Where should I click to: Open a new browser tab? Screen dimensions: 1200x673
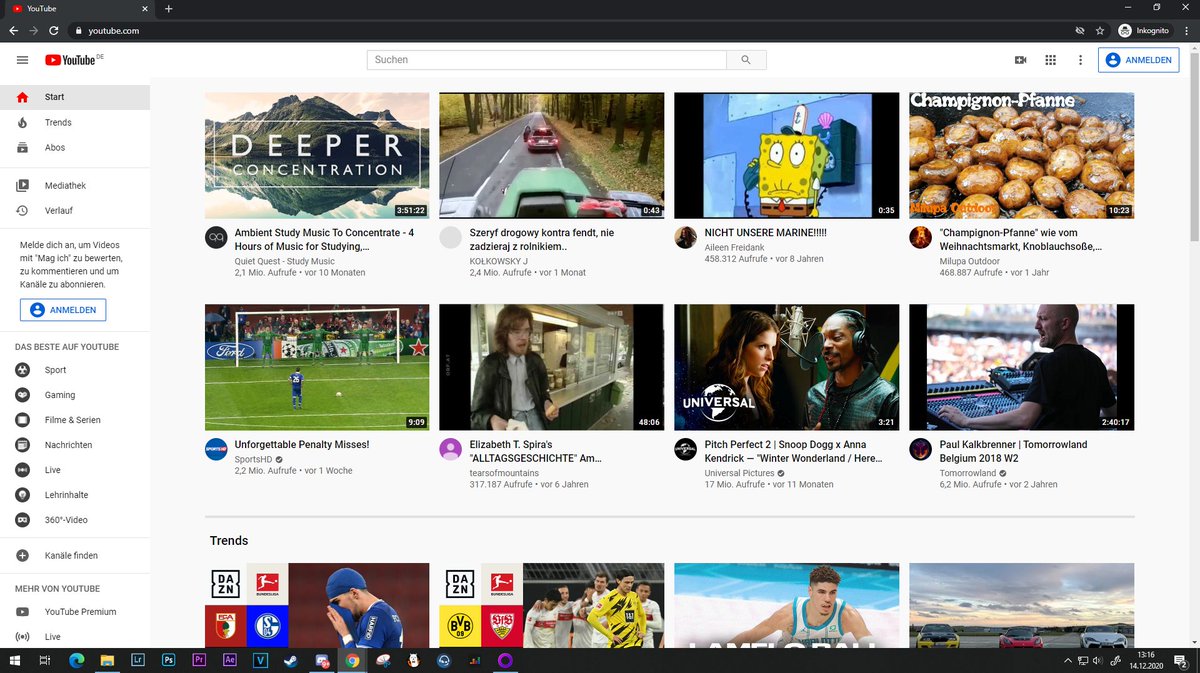[168, 8]
